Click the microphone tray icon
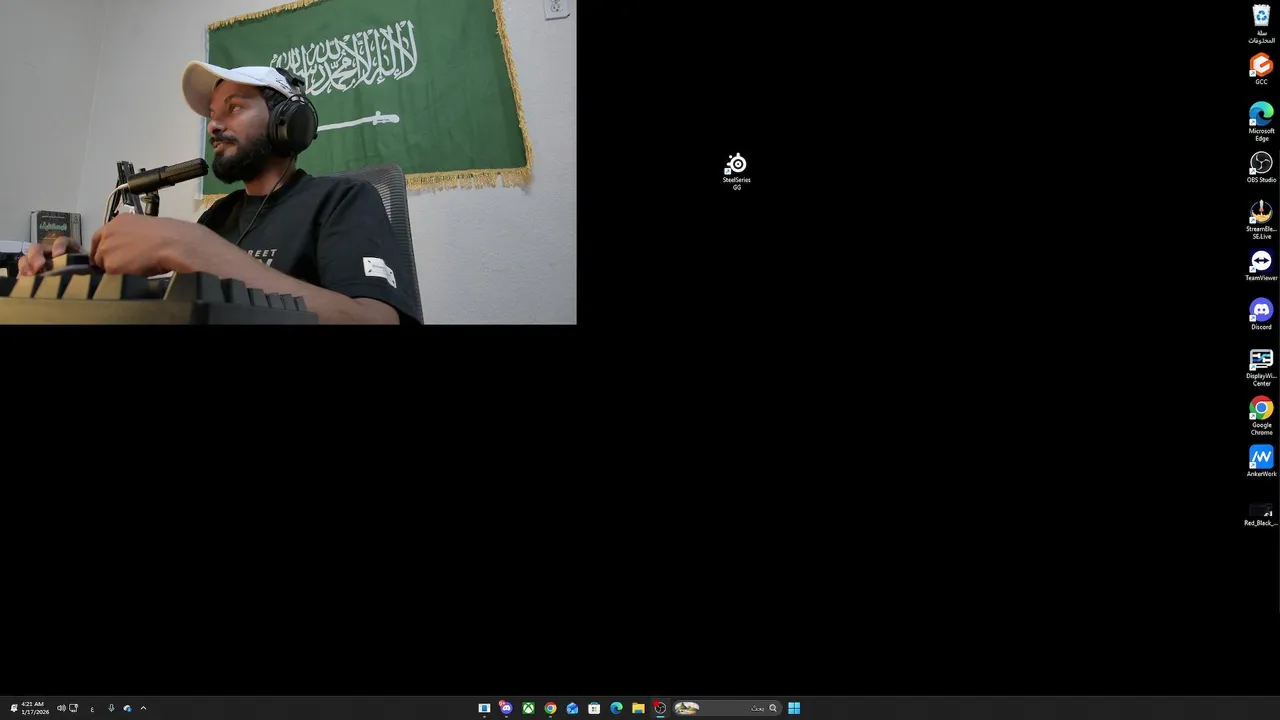The width and height of the screenshot is (1280, 720). 111,708
